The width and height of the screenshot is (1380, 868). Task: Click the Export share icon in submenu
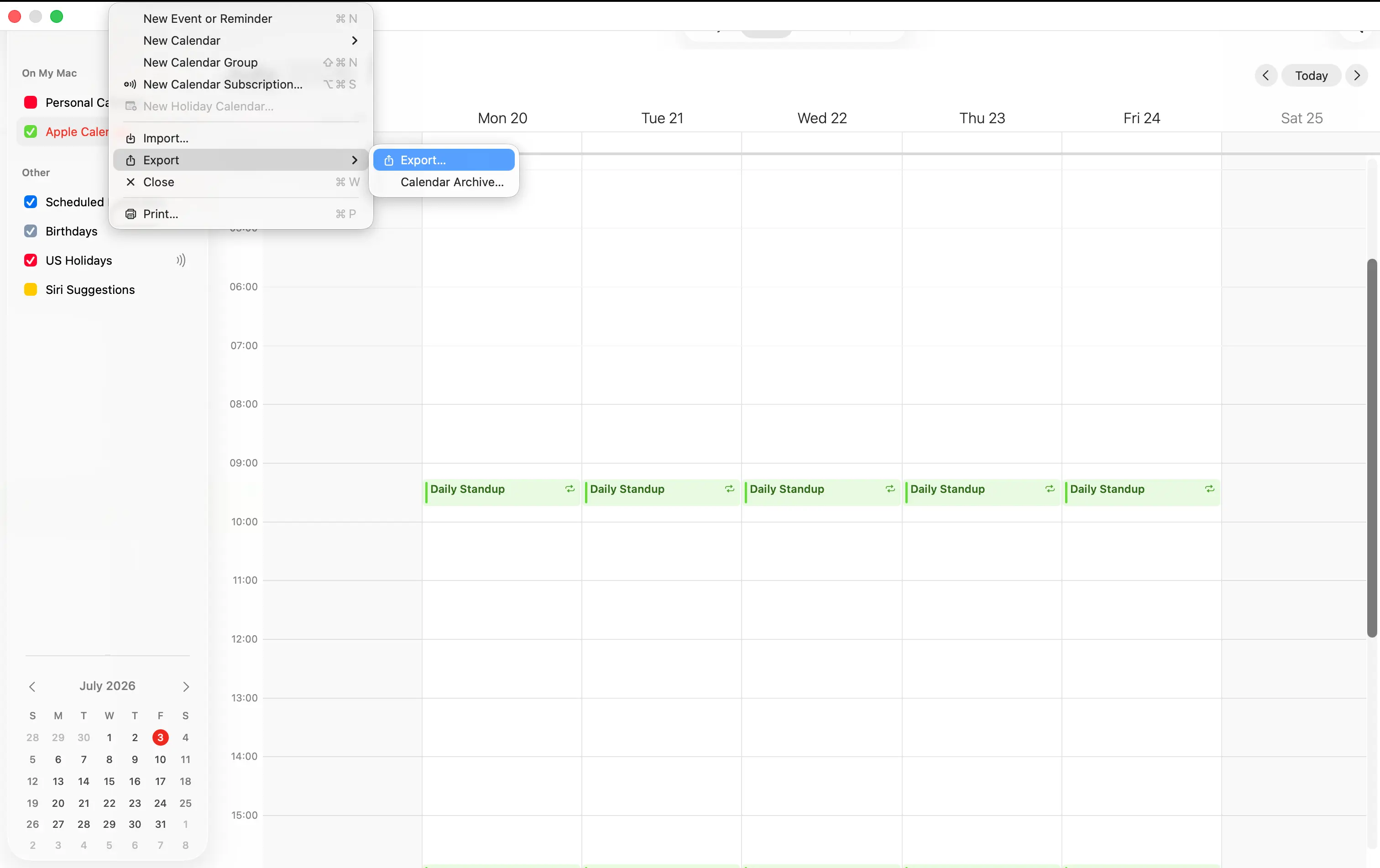point(388,161)
